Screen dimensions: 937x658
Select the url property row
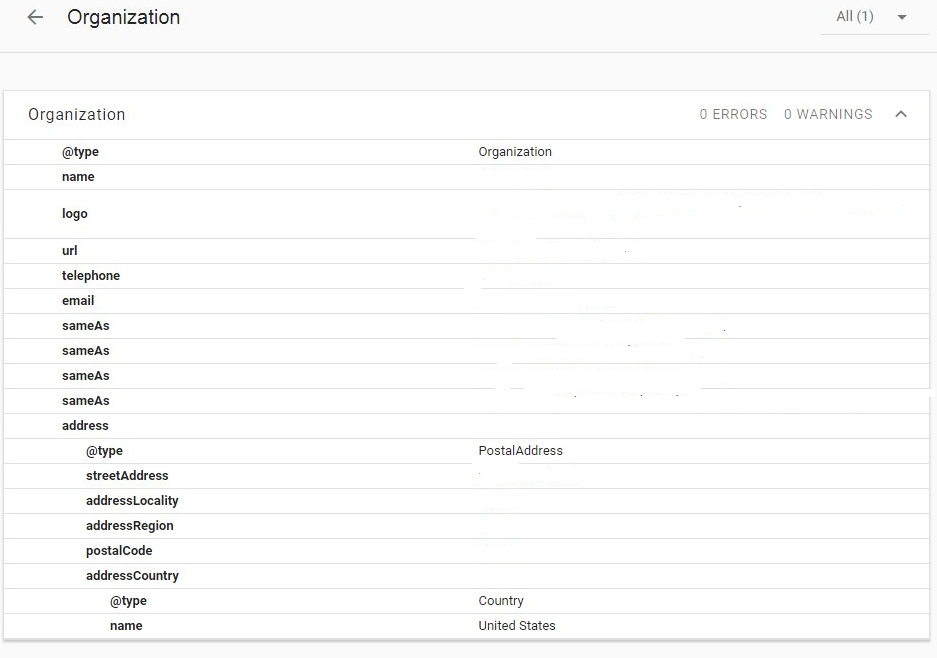70,251
